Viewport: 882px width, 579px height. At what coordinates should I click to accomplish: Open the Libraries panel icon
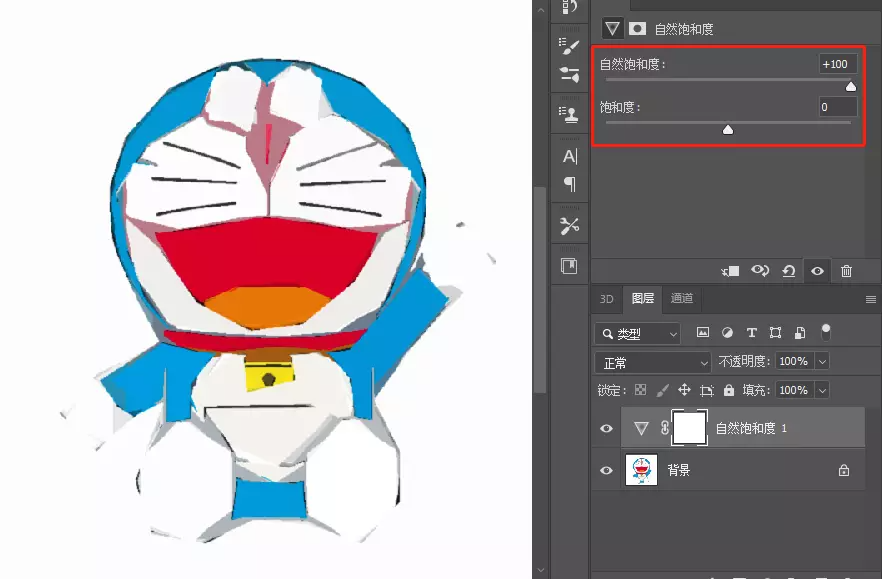[x=569, y=266]
